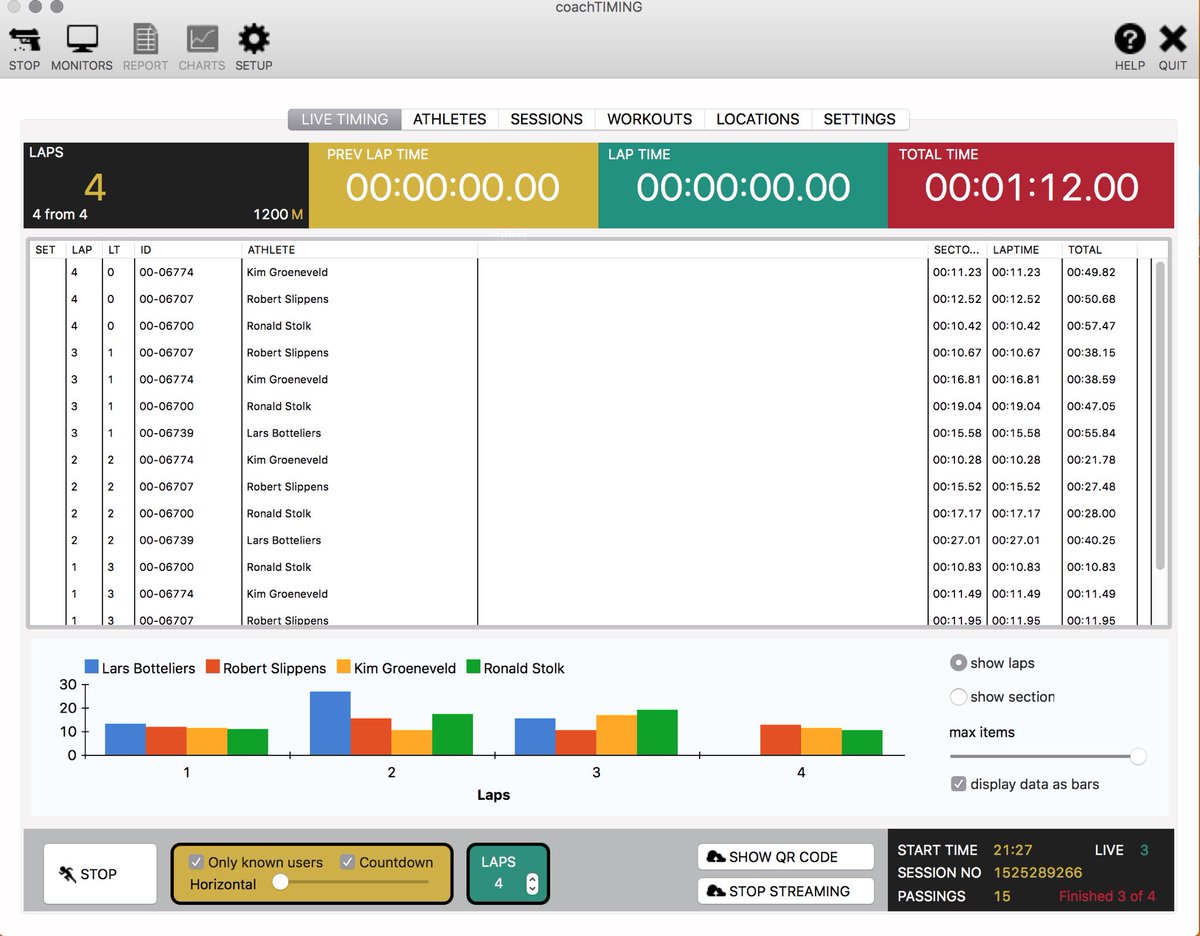This screenshot has height=936, width=1200.
Task: Click the tall blue bar in lap 2
Action: point(330,723)
